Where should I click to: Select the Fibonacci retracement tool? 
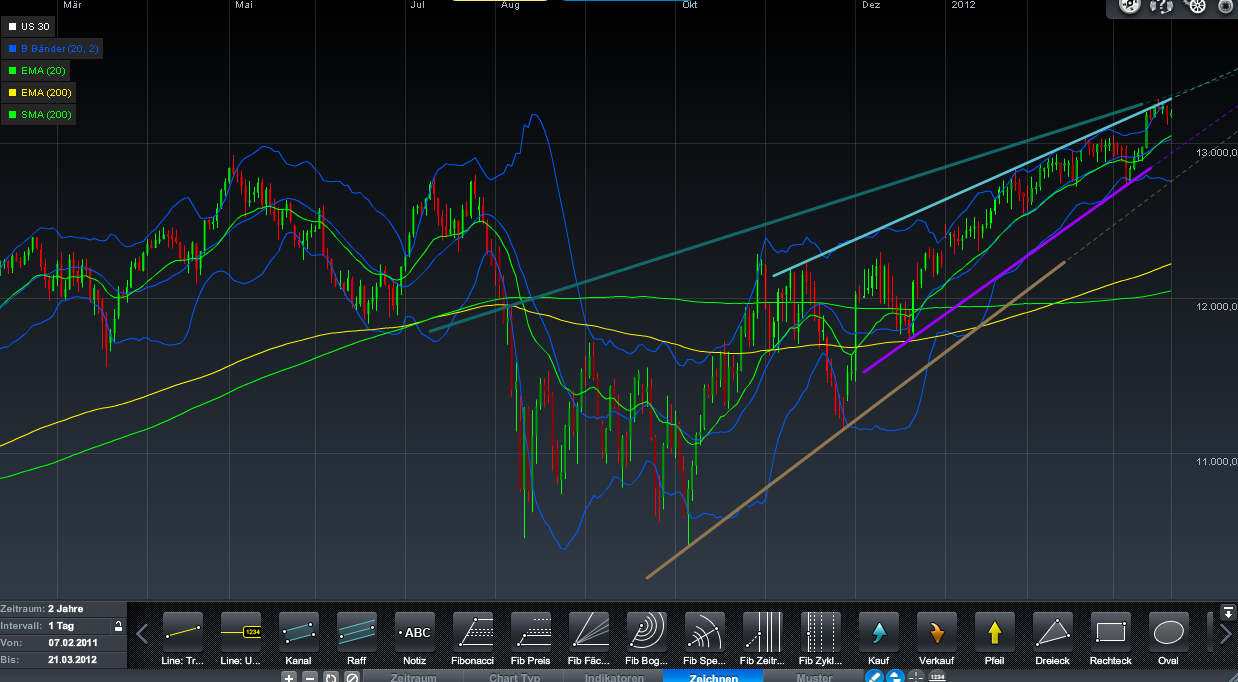tap(472, 632)
